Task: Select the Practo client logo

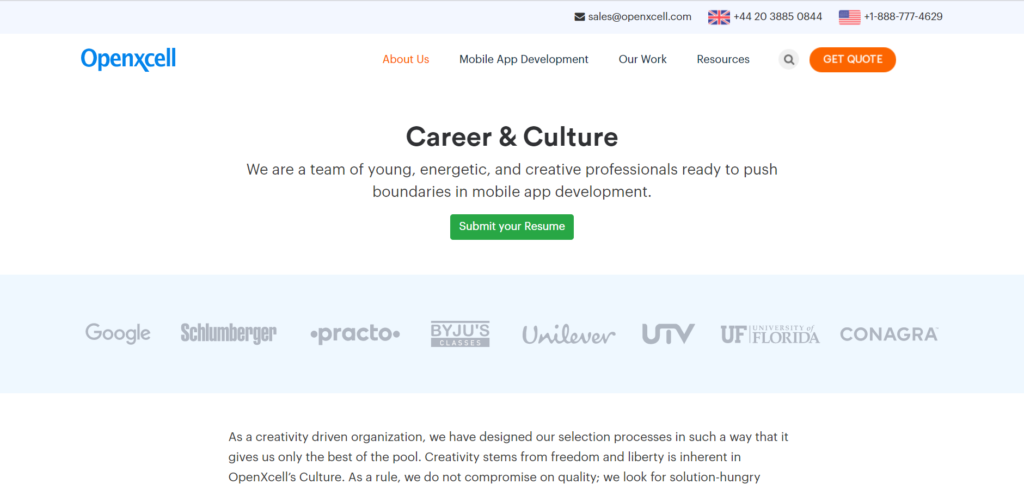Action: [x=355, y=334]
